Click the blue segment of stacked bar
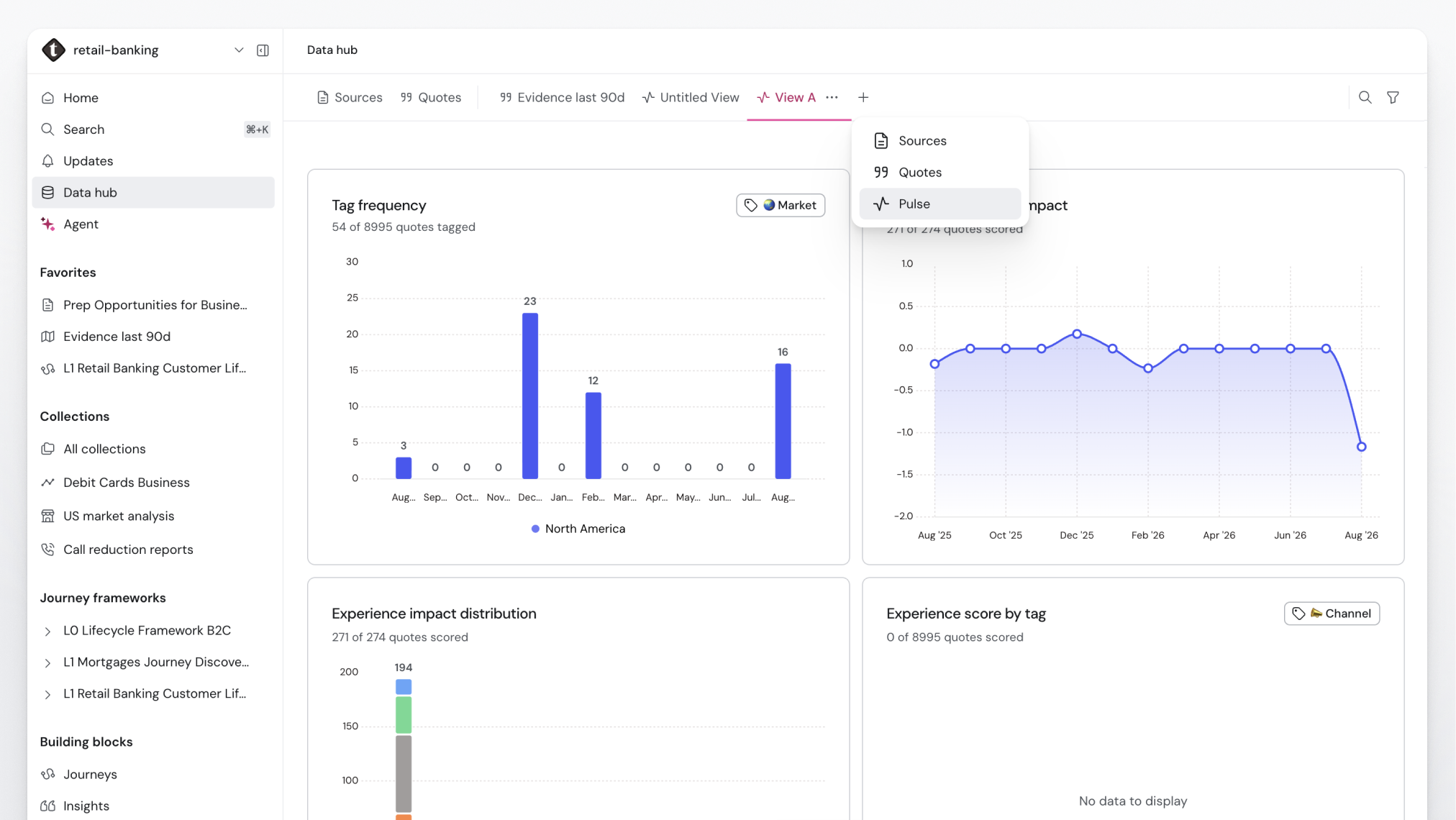 point(404,687)
